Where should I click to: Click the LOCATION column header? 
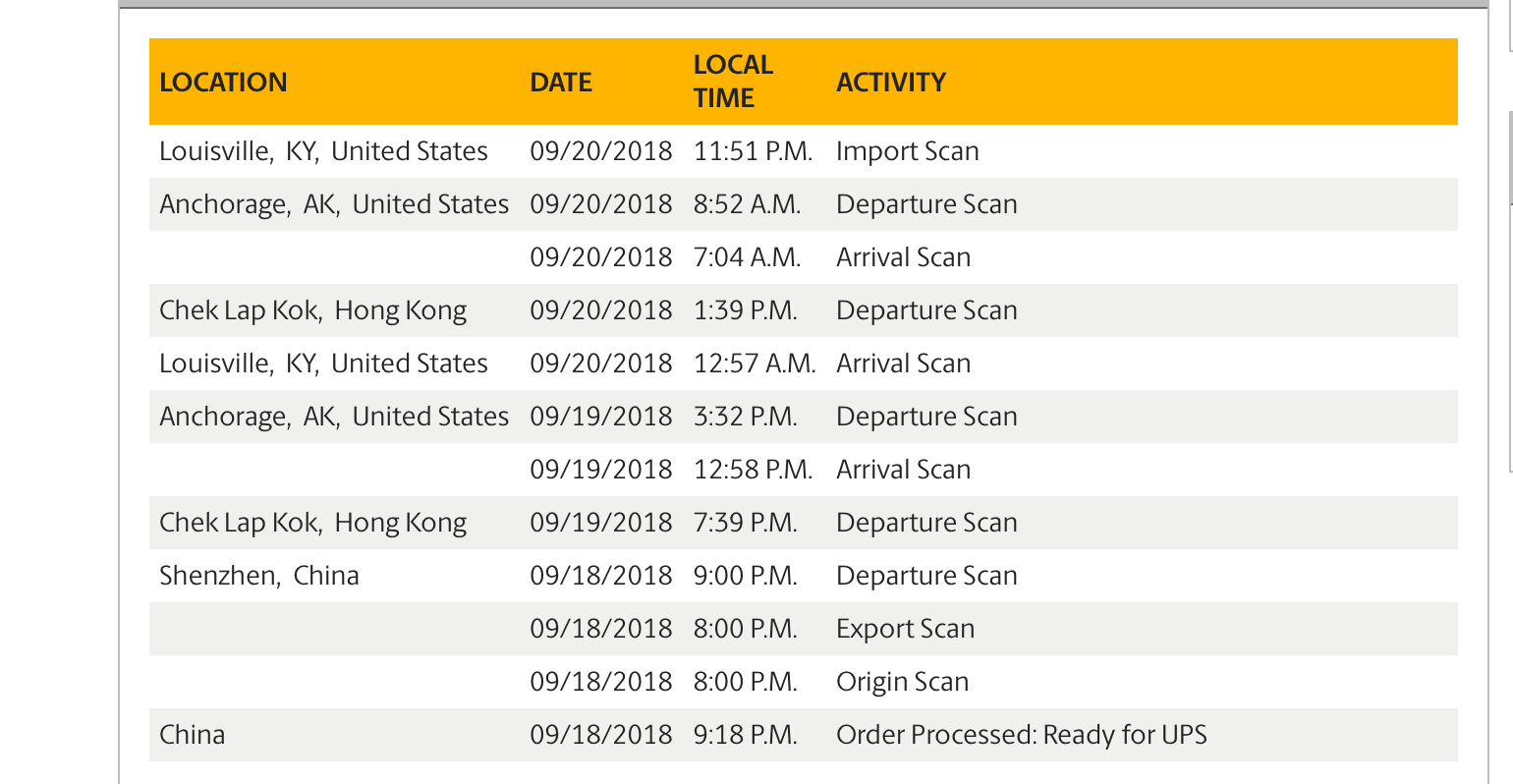click(223, 82)
